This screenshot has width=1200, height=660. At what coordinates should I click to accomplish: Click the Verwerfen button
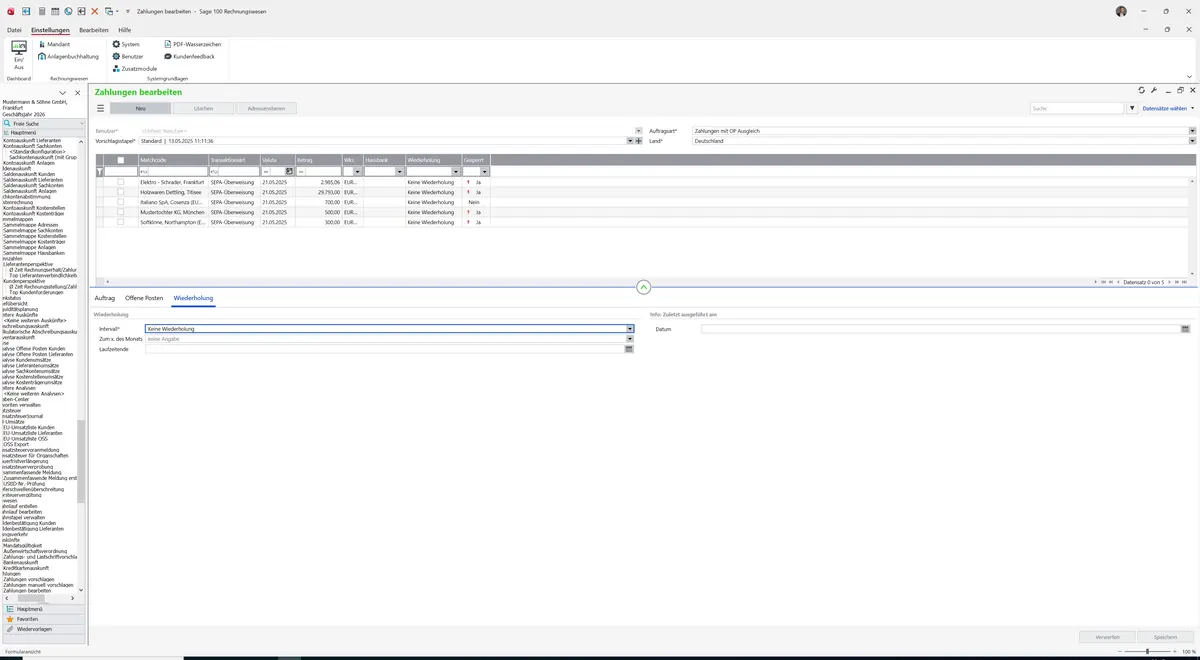click(x=1107, y=637)
